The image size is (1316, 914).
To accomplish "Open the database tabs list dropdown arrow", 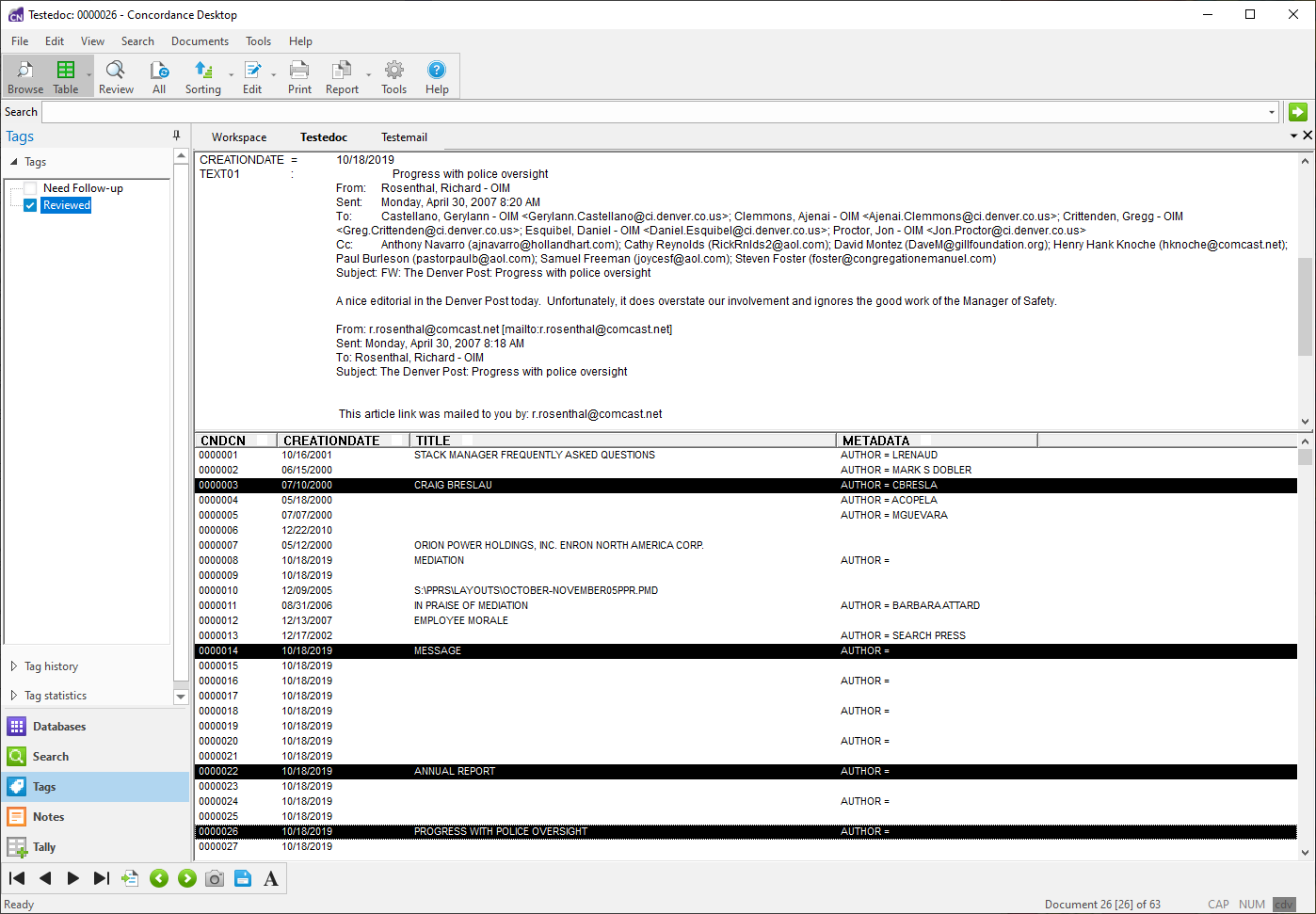I will tap(1293, 136).
